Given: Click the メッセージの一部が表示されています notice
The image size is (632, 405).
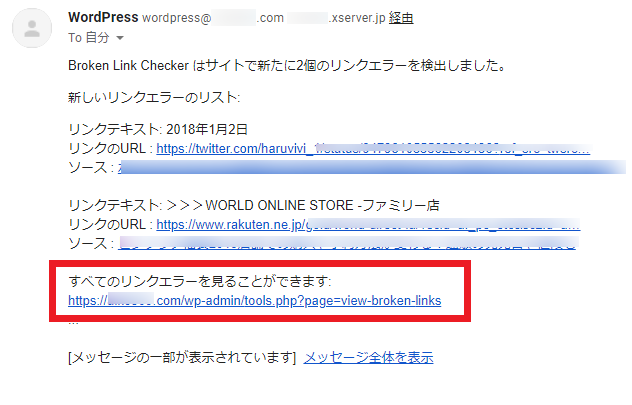Looking at the screenshot, I should (182, 357).
